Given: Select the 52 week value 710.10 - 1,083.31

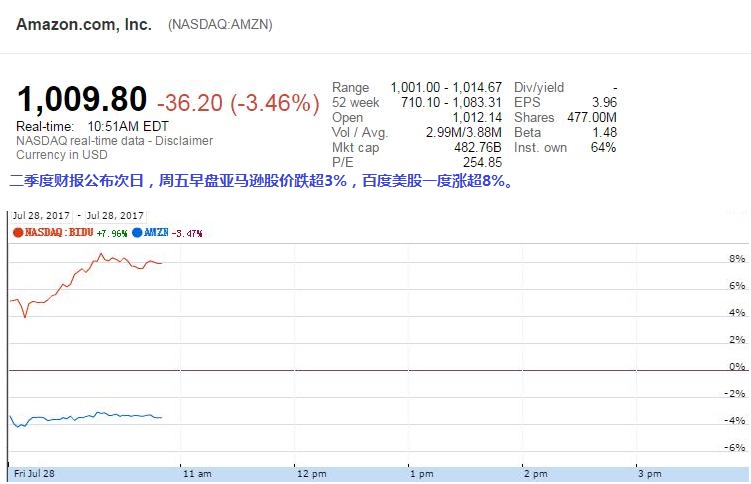Looking at the screenshot, I should 451,102.
